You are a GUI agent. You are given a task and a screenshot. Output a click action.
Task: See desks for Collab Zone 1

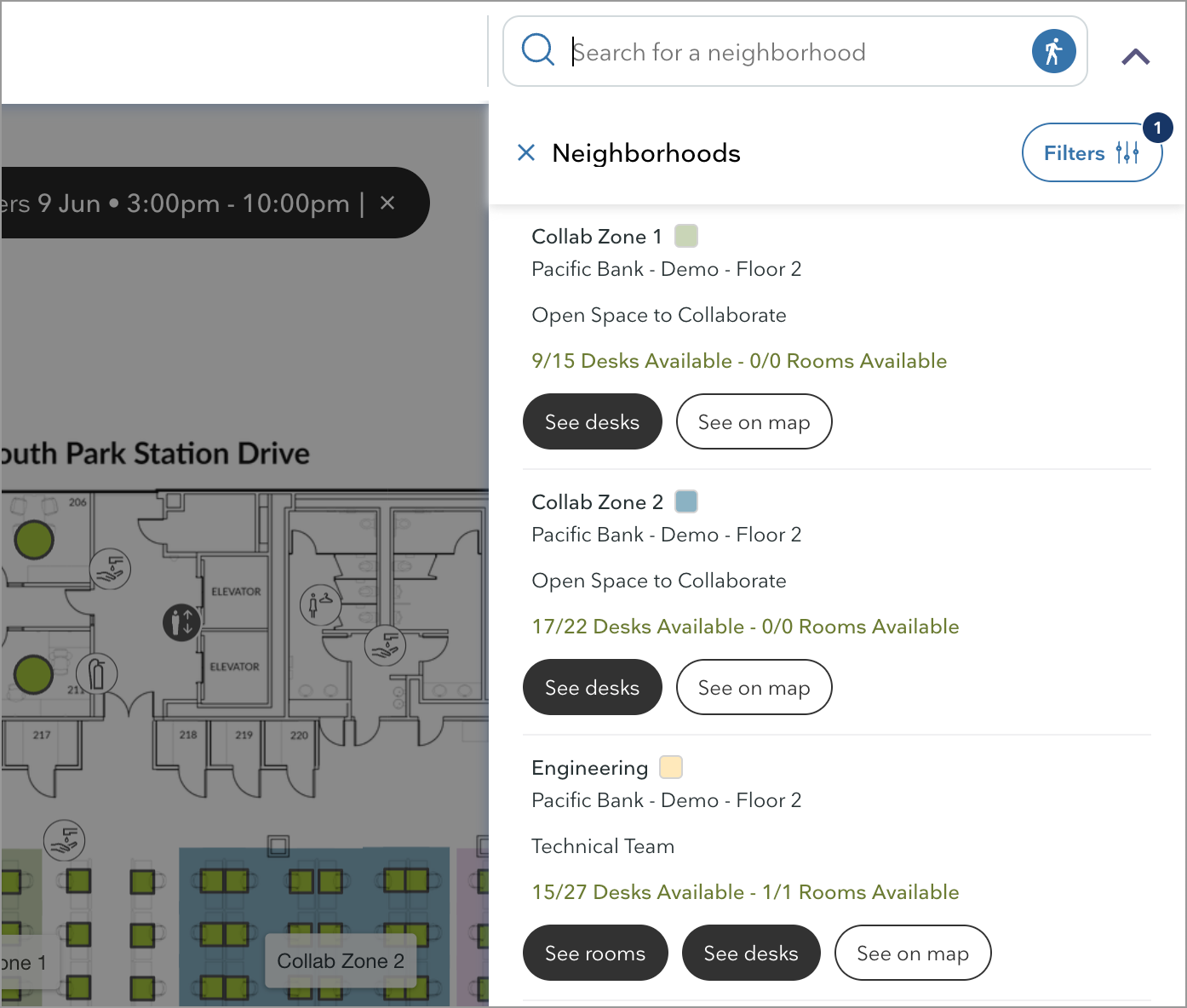[592, 421]
